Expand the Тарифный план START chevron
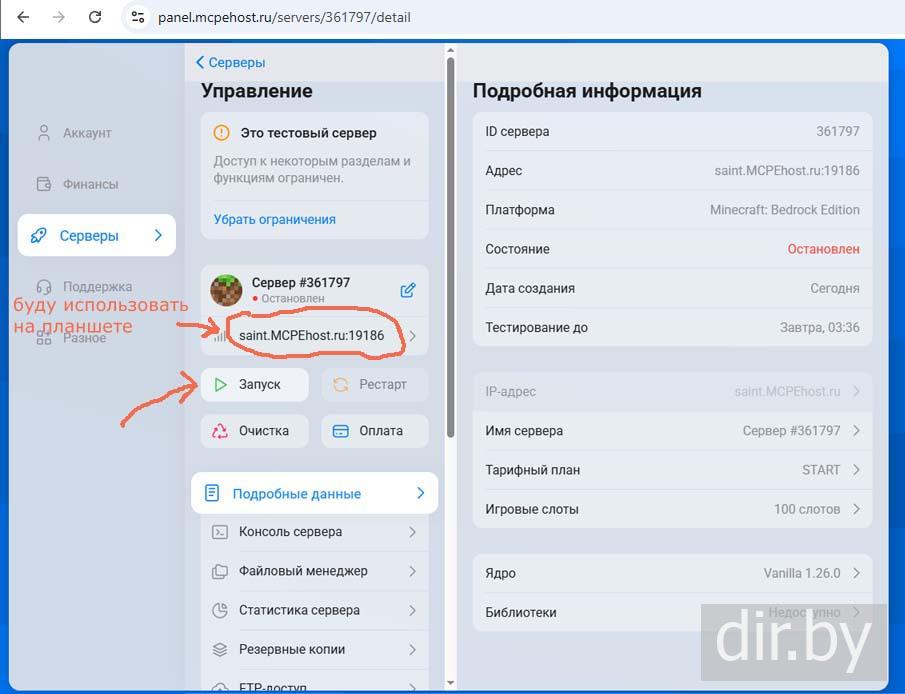 pyautogui.click(x=857, y=469)
